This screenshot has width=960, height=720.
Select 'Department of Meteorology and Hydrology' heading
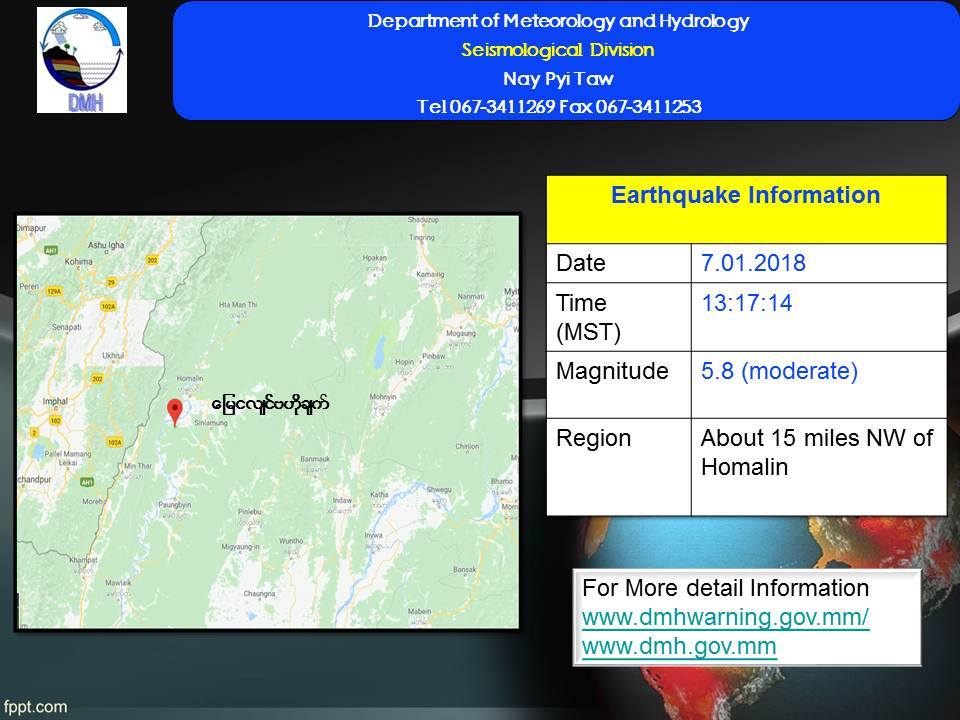point(558,21)
